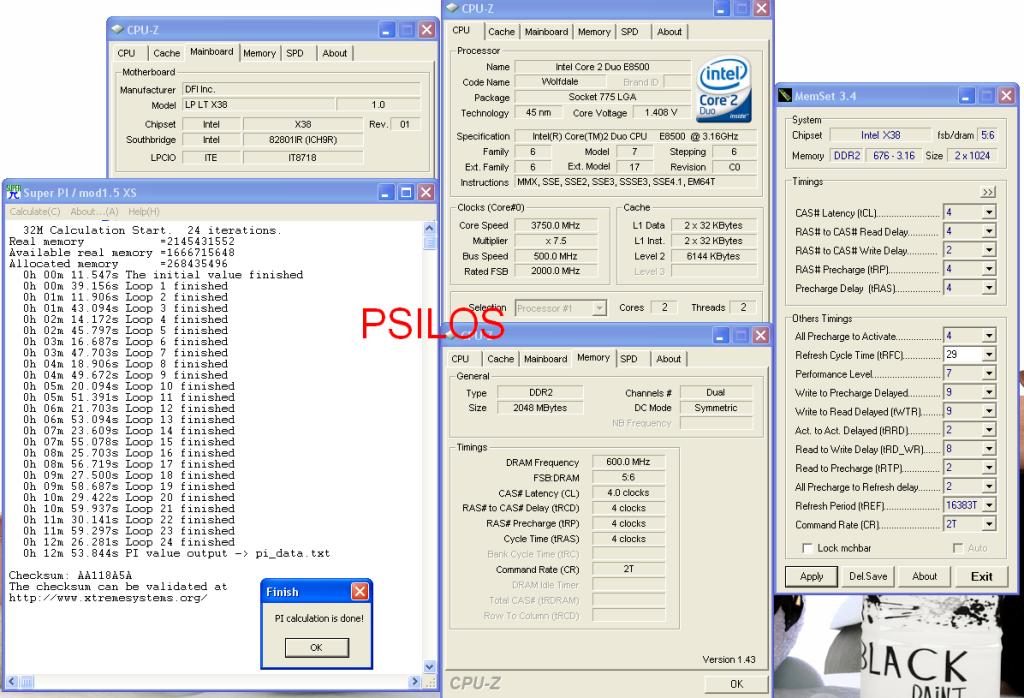The image size is (1024, 698).
Task: Select About tab in bottom CPU-Z Memory window
Action: pos(669,358)
